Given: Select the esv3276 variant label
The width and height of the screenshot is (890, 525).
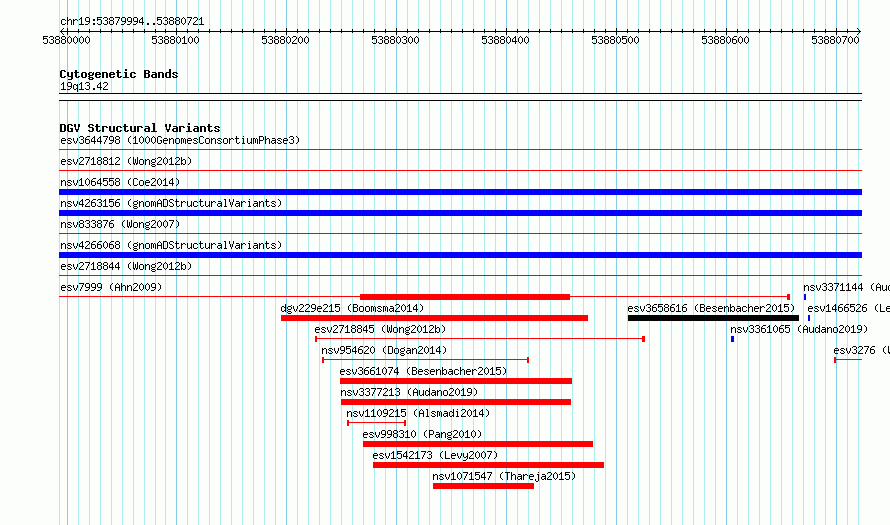Looking at the screenshot, I should (862, 350).
